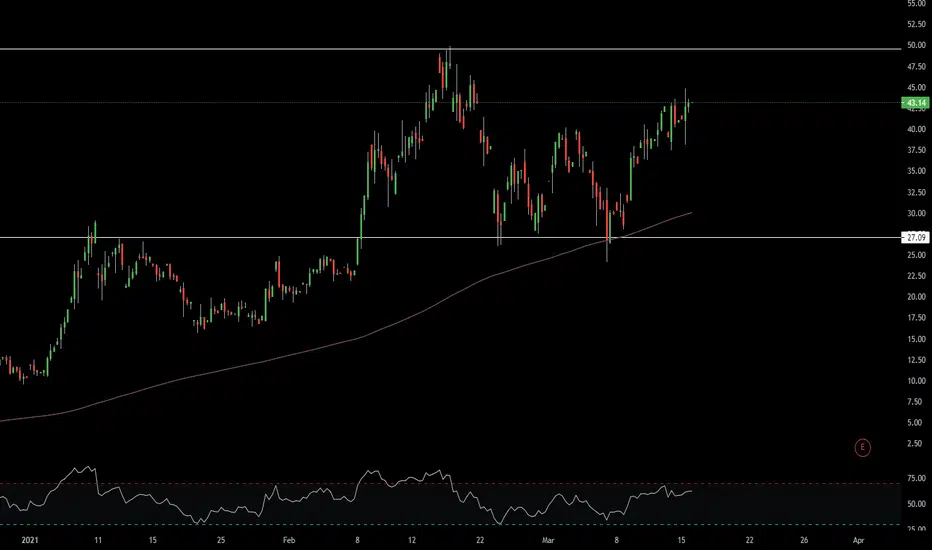The height and width of the screenshot is (550, 932).
Task: Open the earnings 'E' marker icon
Action: [862, 447]
